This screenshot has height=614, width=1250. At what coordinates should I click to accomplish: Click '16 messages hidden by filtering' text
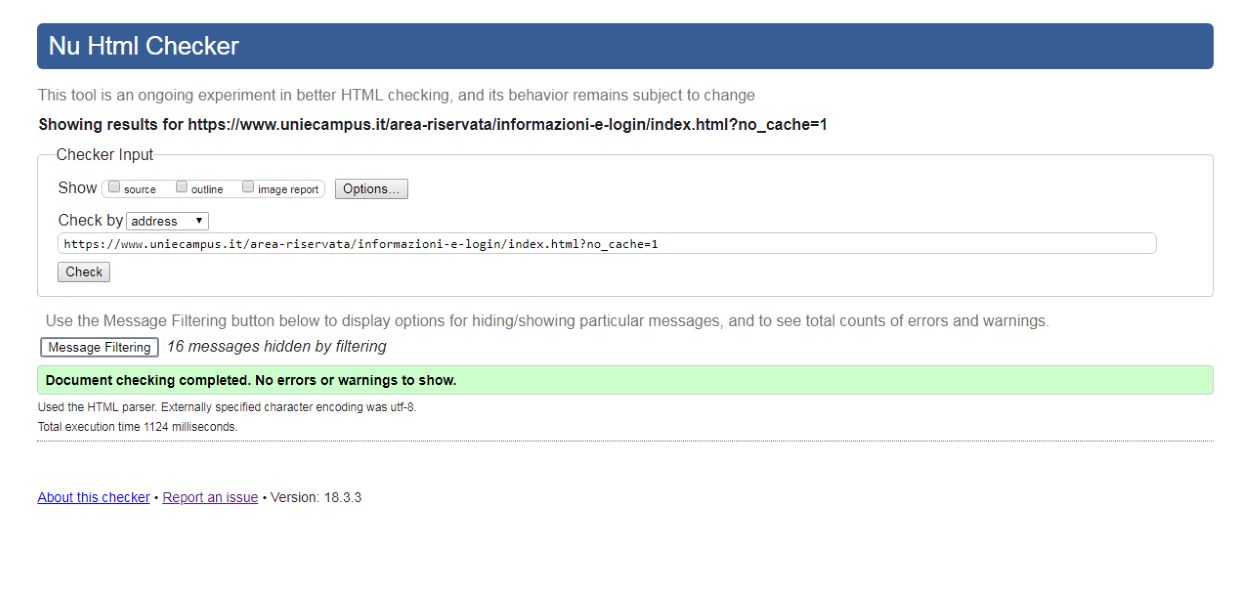click(x=277, y=347)
